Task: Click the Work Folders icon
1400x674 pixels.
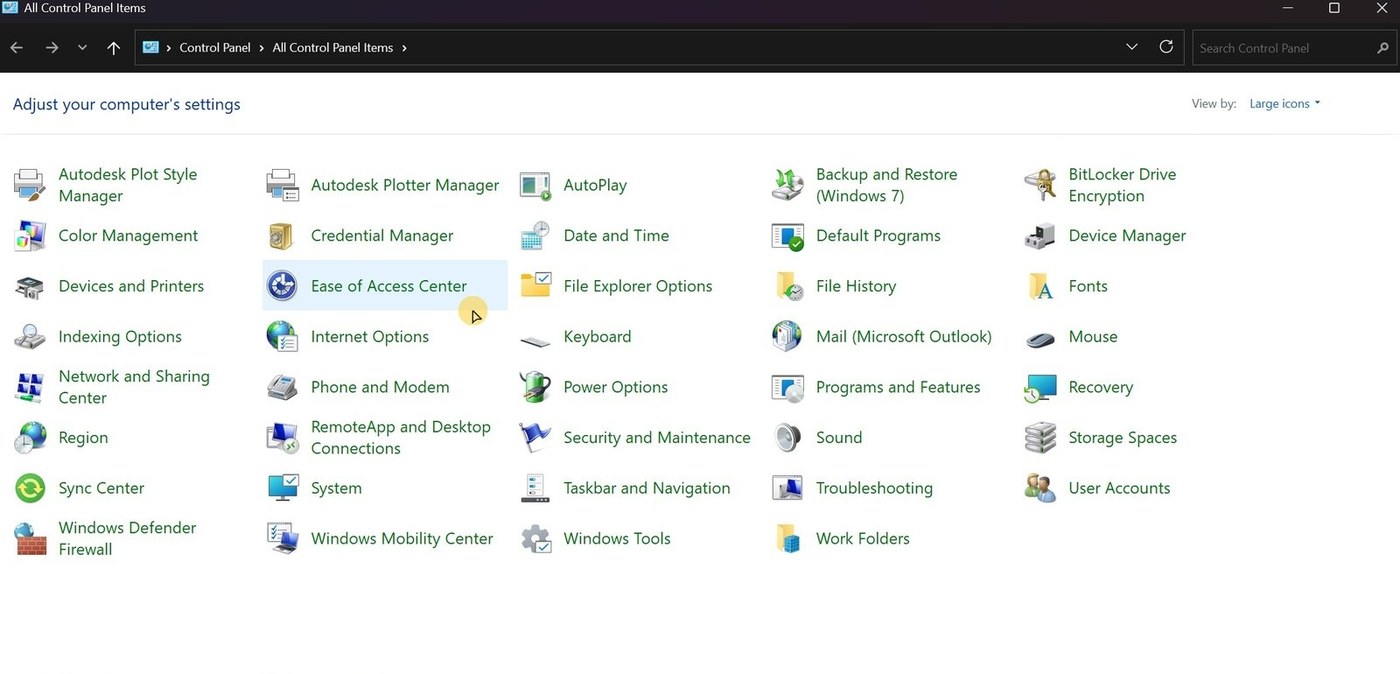Action: [788, 539]
